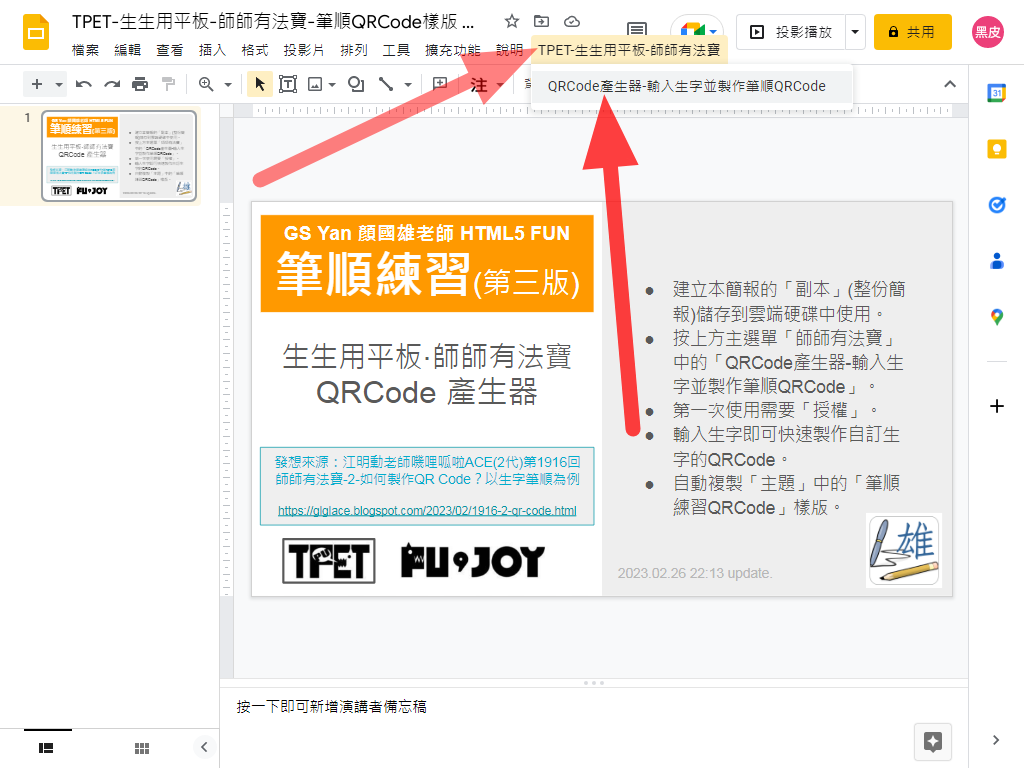Add a new slide with plus button
Screen dimensions: 1024x768
click(x=37, y=84)
